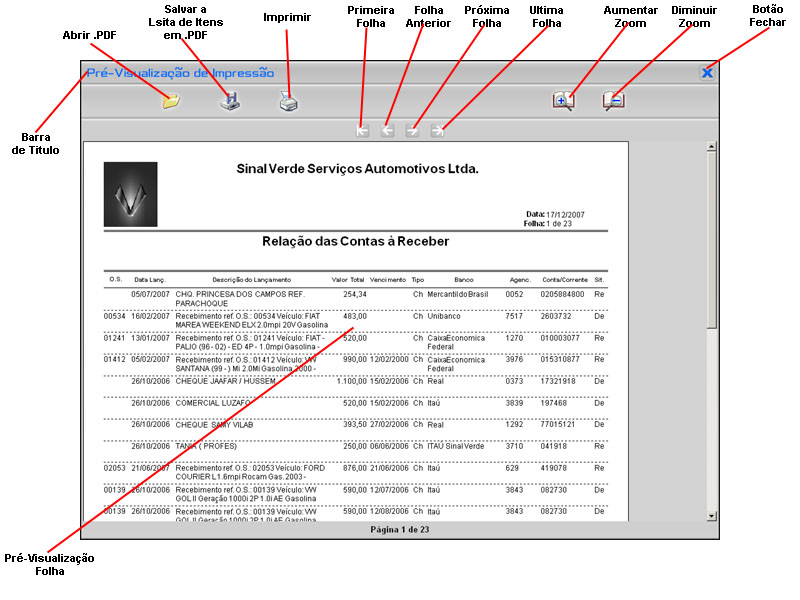This screenshot has width=800, height=600.
Task: Click launch date '13/01/2007'
Action: 150,338
